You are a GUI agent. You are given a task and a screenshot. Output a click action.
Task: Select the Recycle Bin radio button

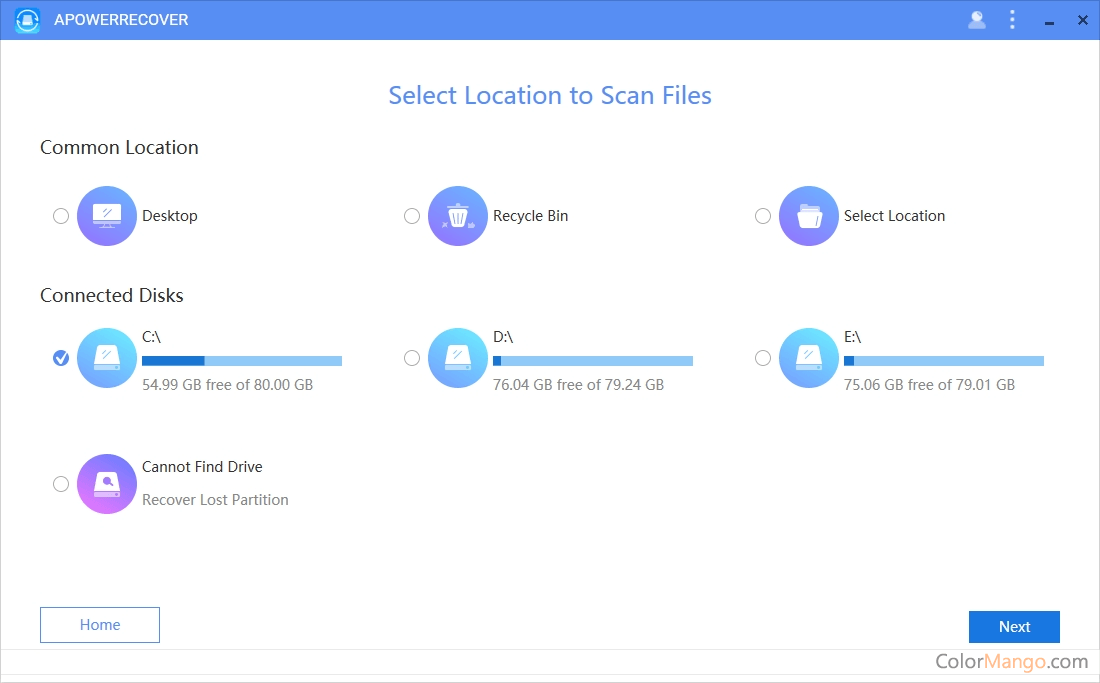pyautogui.click(x=412, y=216)
